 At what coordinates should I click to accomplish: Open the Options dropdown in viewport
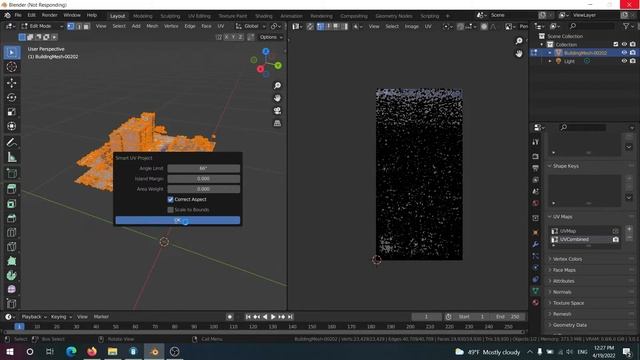[x=271, y=37]
